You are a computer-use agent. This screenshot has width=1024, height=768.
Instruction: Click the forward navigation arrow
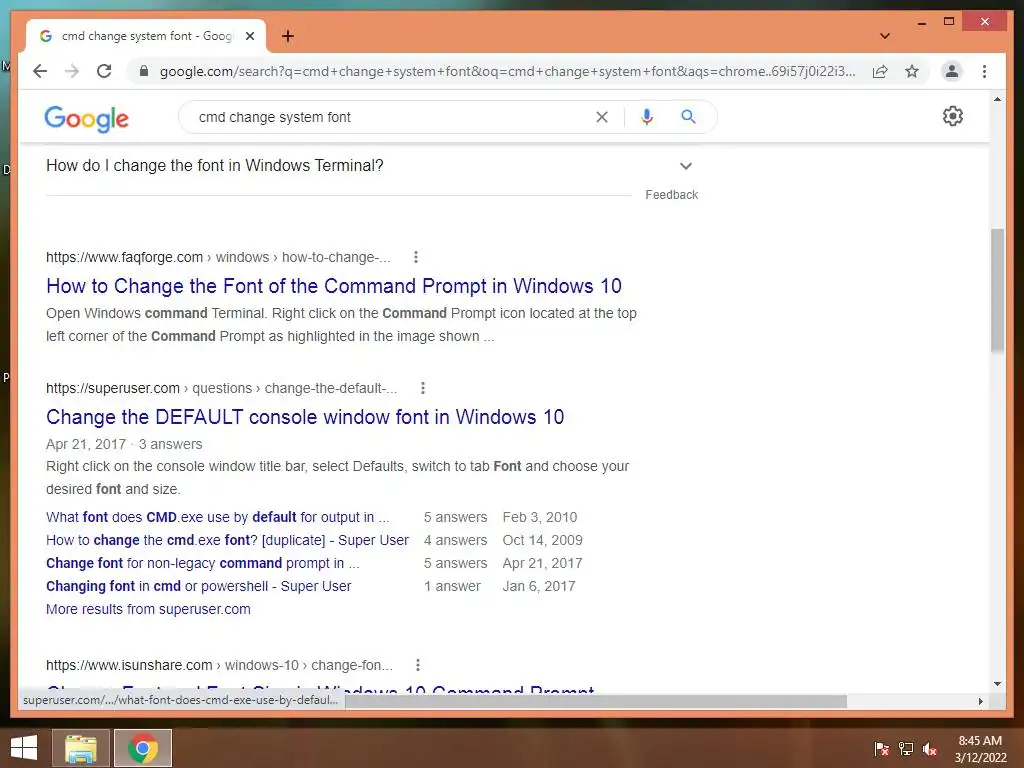pyautogui.click(x=72, y=71)
